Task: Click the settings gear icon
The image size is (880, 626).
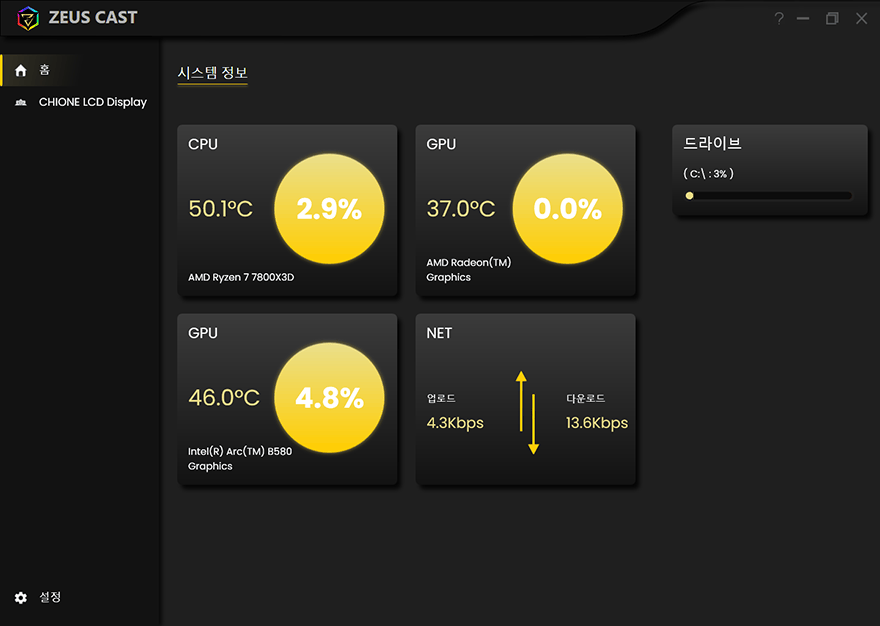Action: pyautogui.click(x=21, y=597)
